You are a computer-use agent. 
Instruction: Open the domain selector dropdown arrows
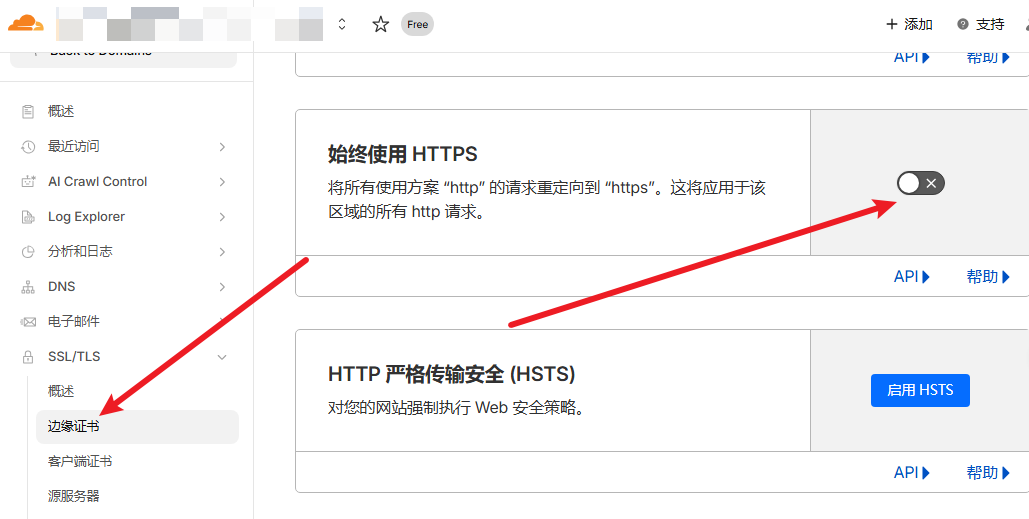coord(342,24)
